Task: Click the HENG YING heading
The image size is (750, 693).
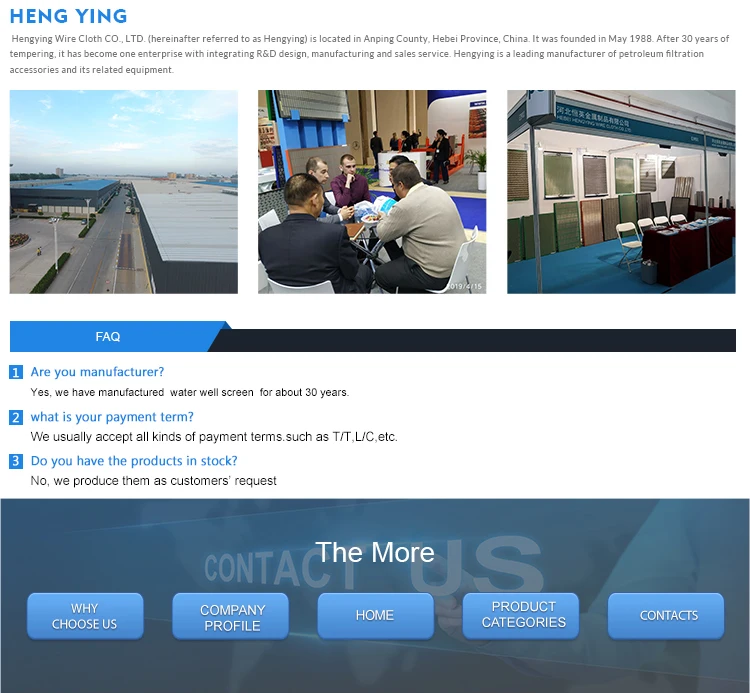Action: click(x=68, y=16)
